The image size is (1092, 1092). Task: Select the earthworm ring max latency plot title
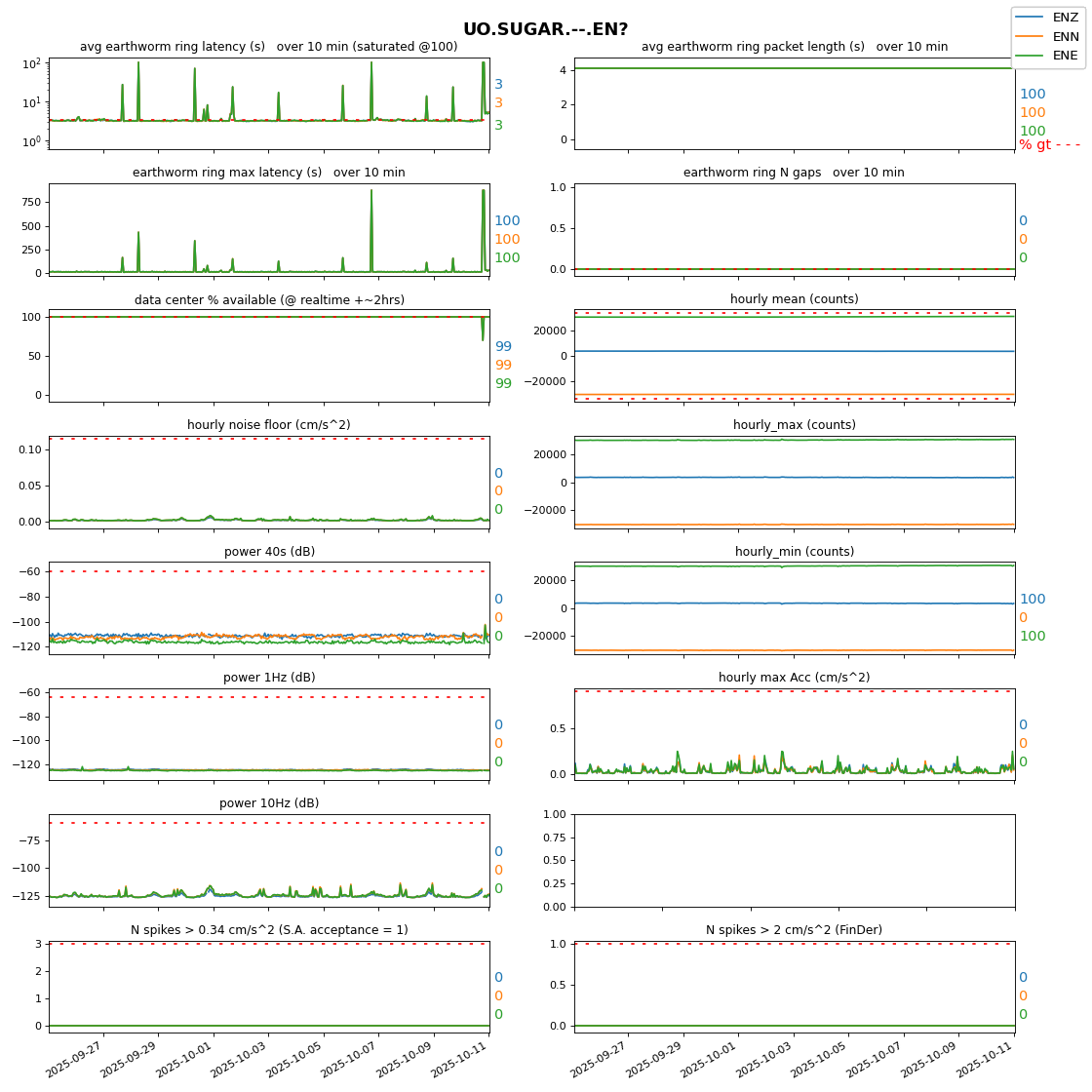point(268,173)
